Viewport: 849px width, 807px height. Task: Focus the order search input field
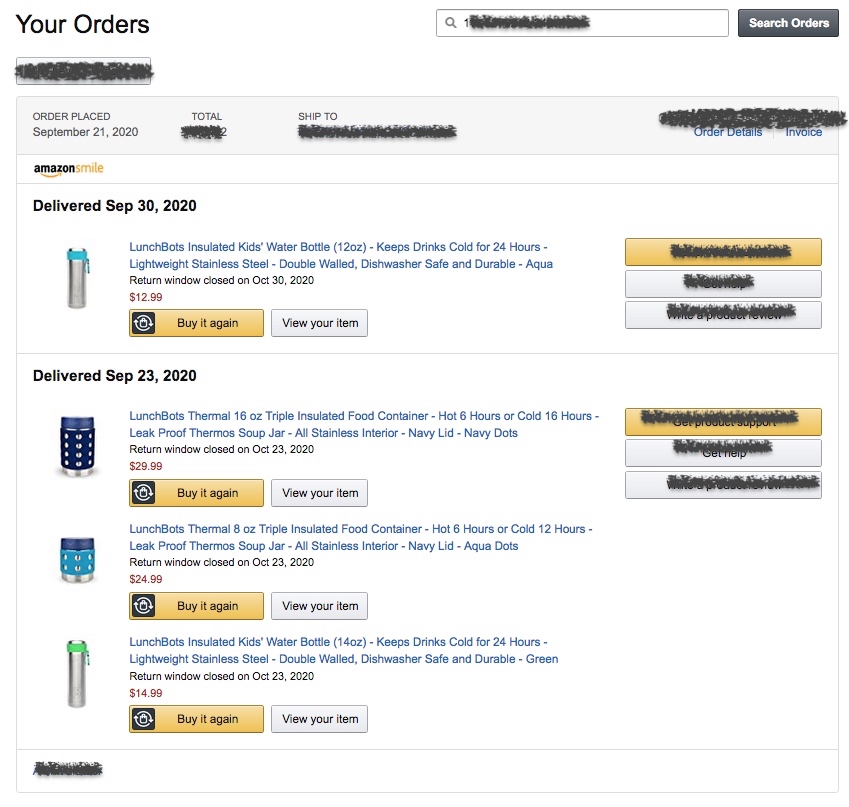coord(590,23)
